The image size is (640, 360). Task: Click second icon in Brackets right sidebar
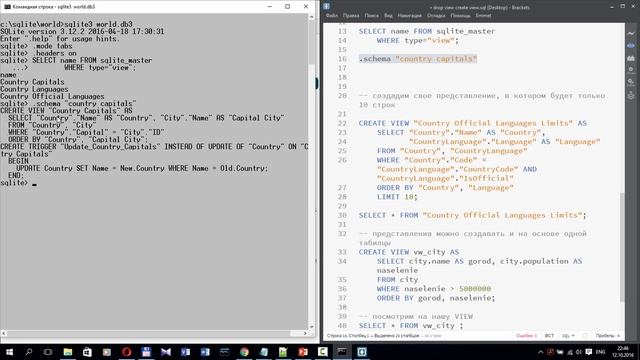631,46
